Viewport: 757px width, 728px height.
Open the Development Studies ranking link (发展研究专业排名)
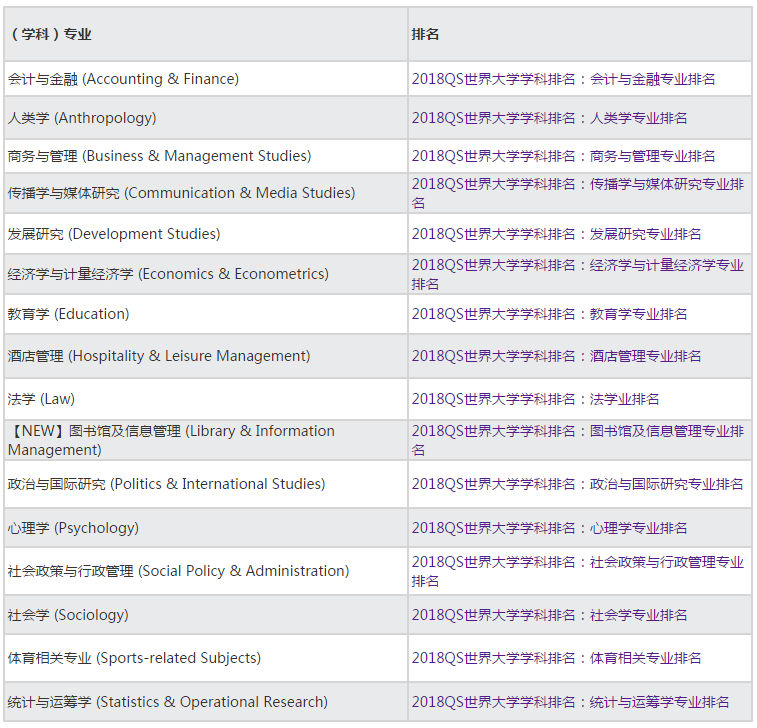tap(556, 234)
